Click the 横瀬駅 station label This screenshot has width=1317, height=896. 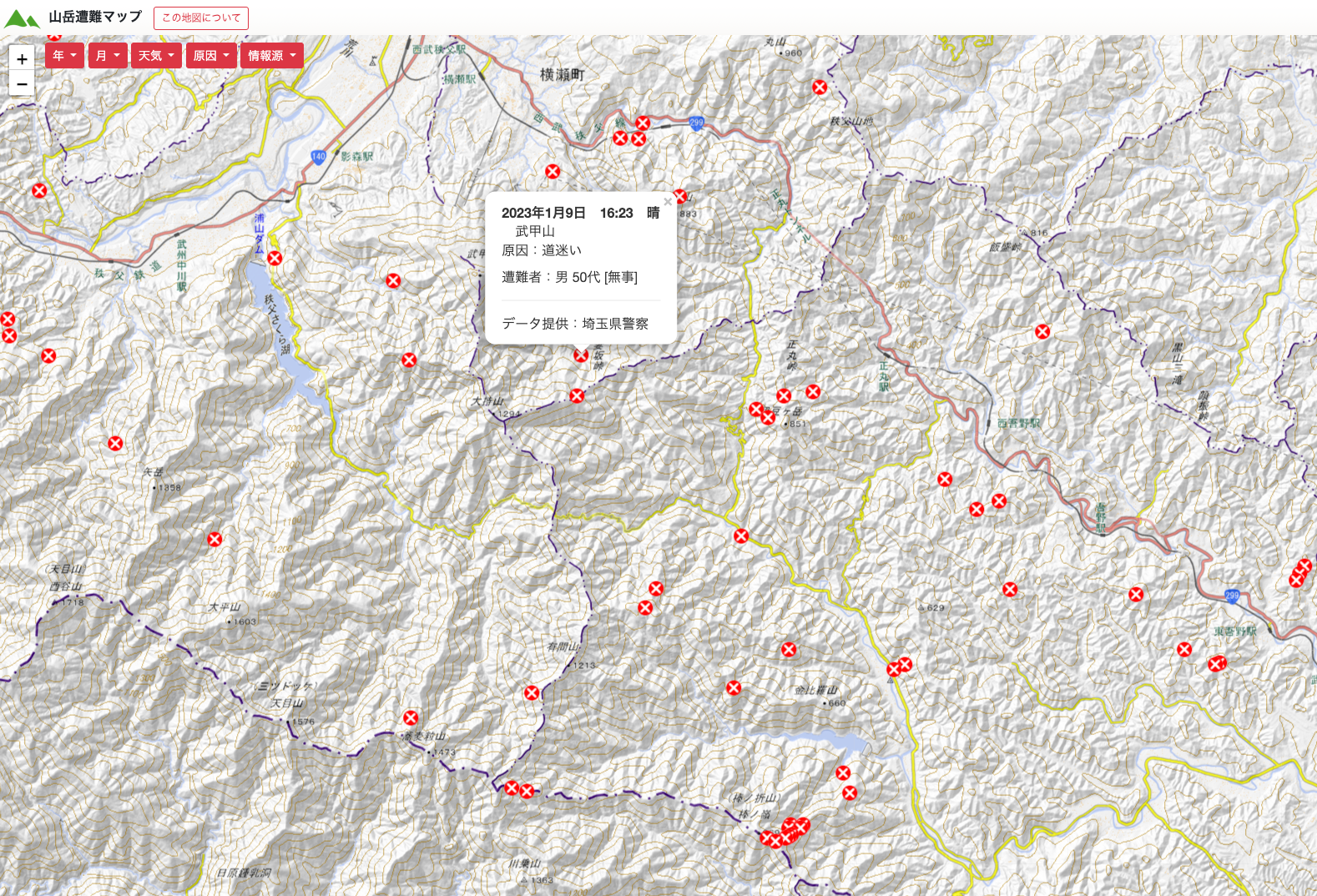pyautogui.click(x=460, y=79)
